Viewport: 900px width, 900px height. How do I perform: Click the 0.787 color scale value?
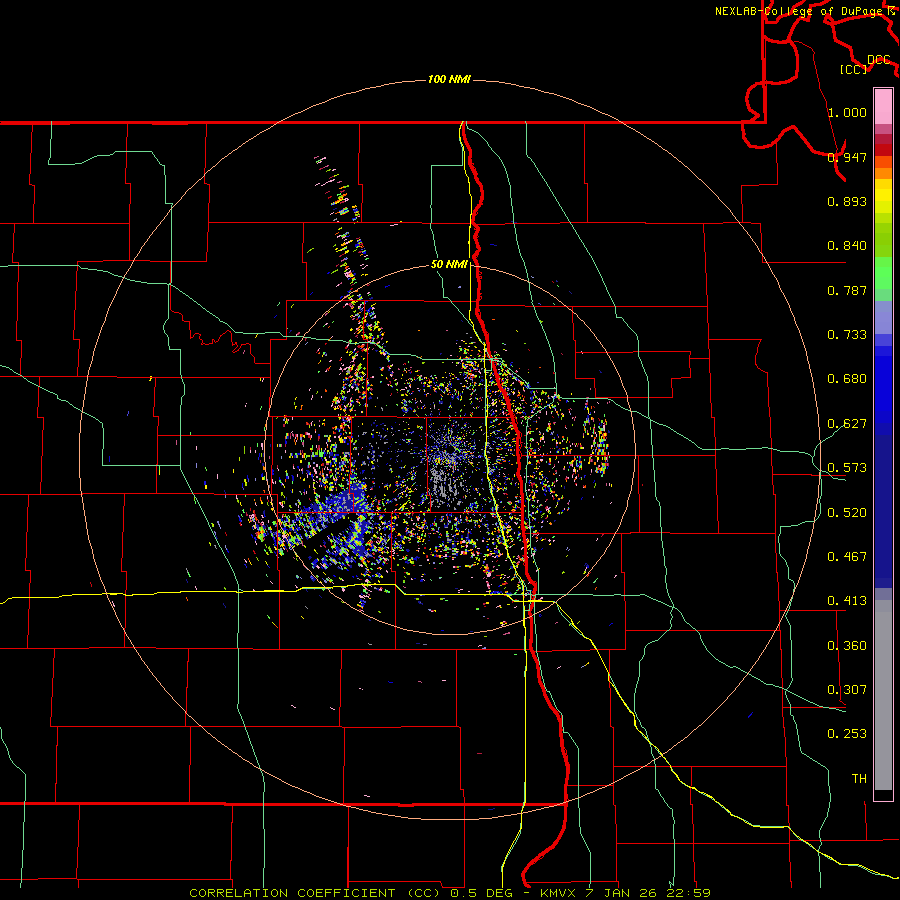point(847,290)
